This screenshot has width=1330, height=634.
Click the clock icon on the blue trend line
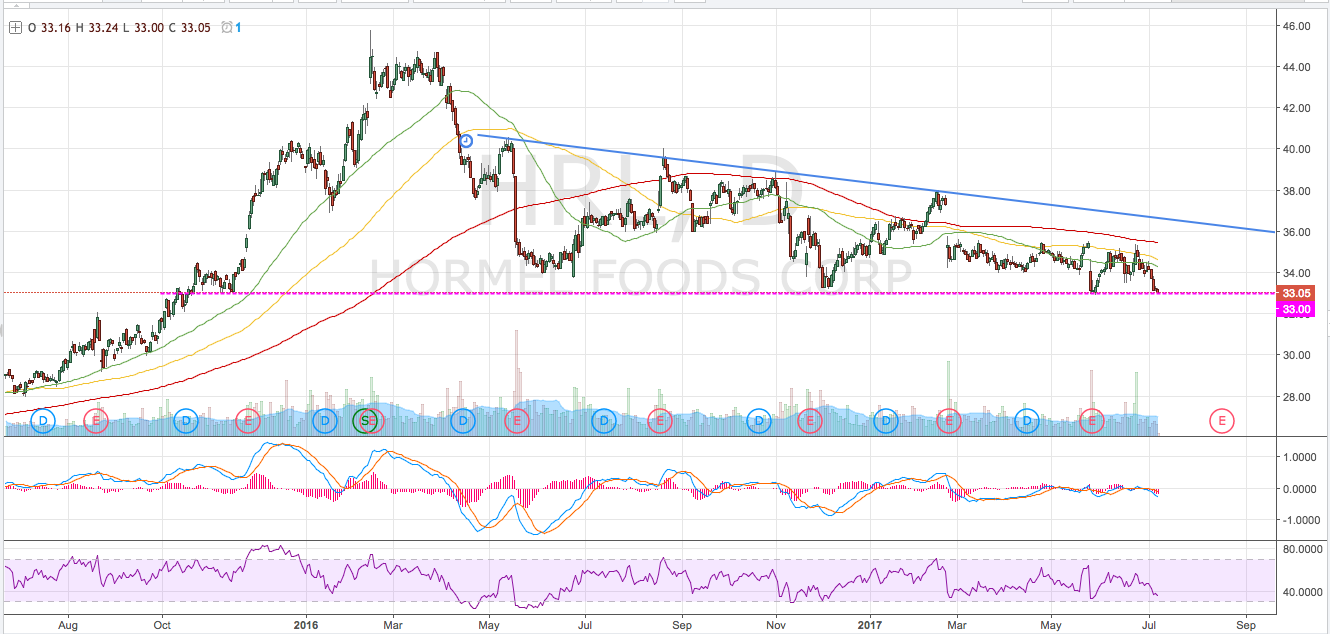466,141
